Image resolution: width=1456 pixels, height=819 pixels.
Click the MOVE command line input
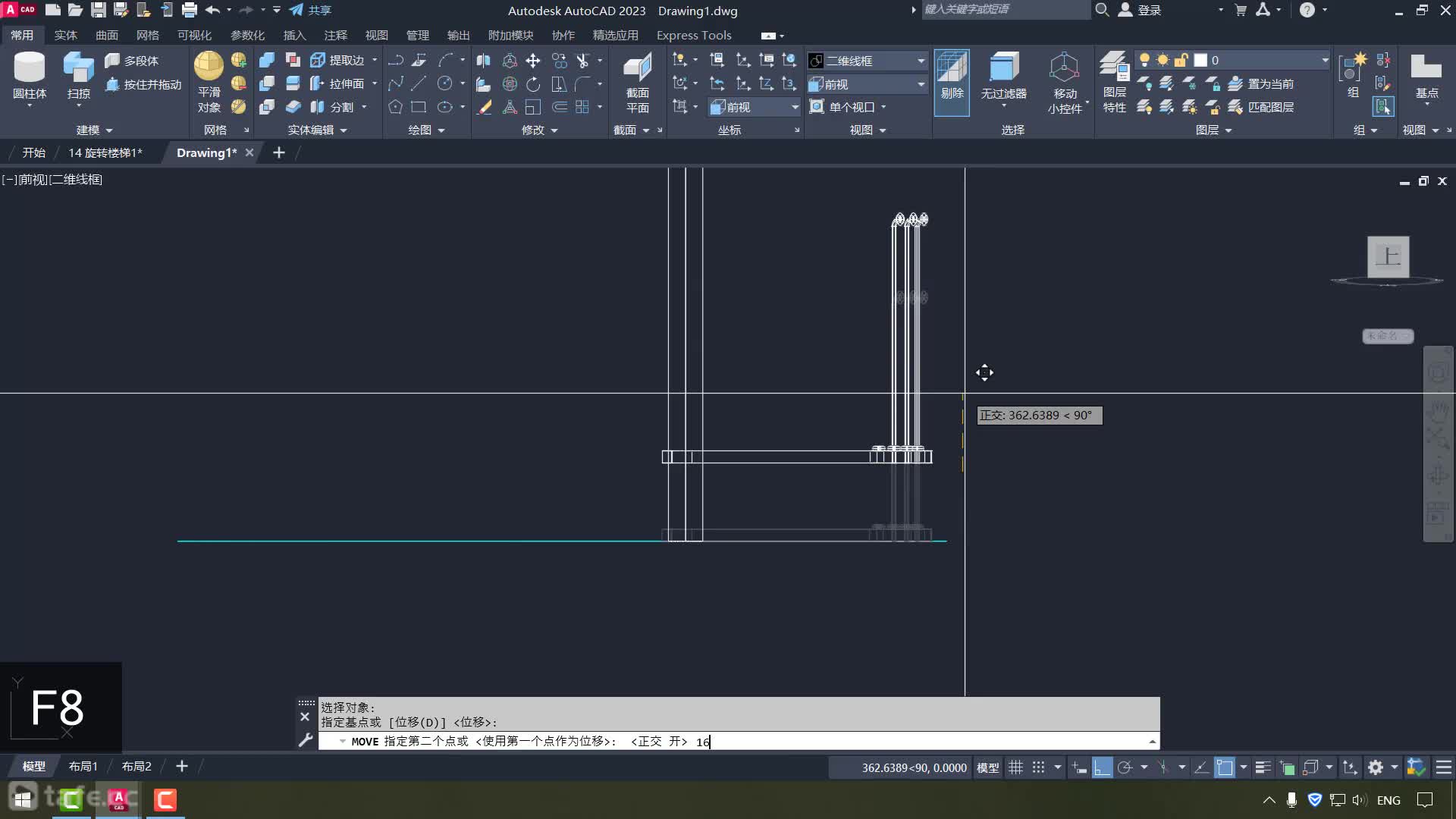pos(739,741)
